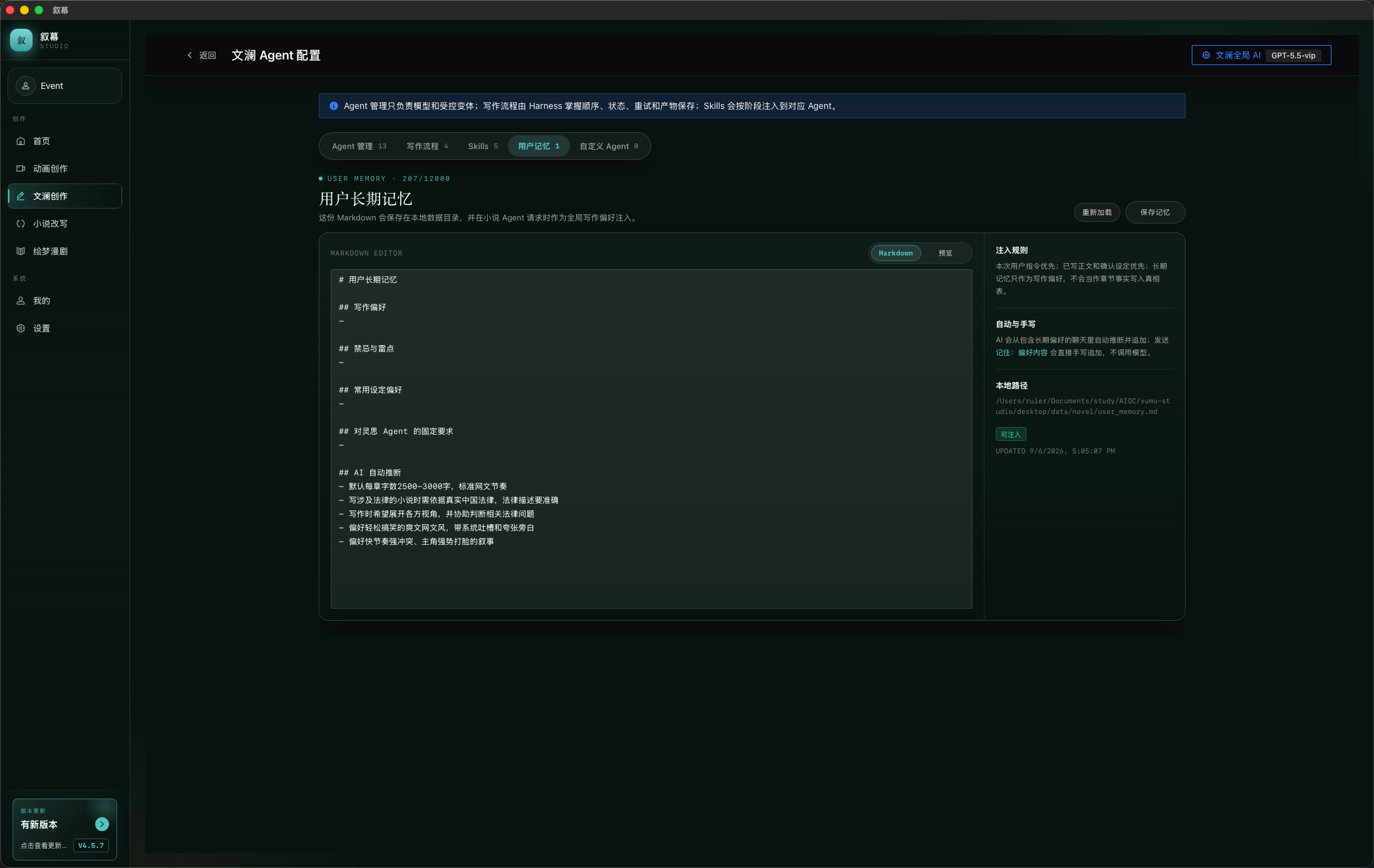Open the Agent 管理 tab
The image size is (1374, 868).
tap(359, 146)
